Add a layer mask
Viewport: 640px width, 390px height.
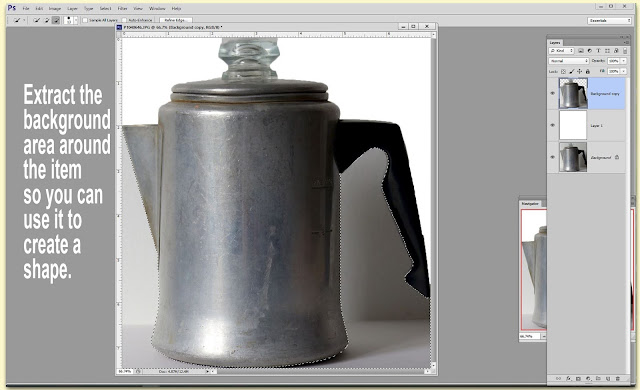(578, 379)
